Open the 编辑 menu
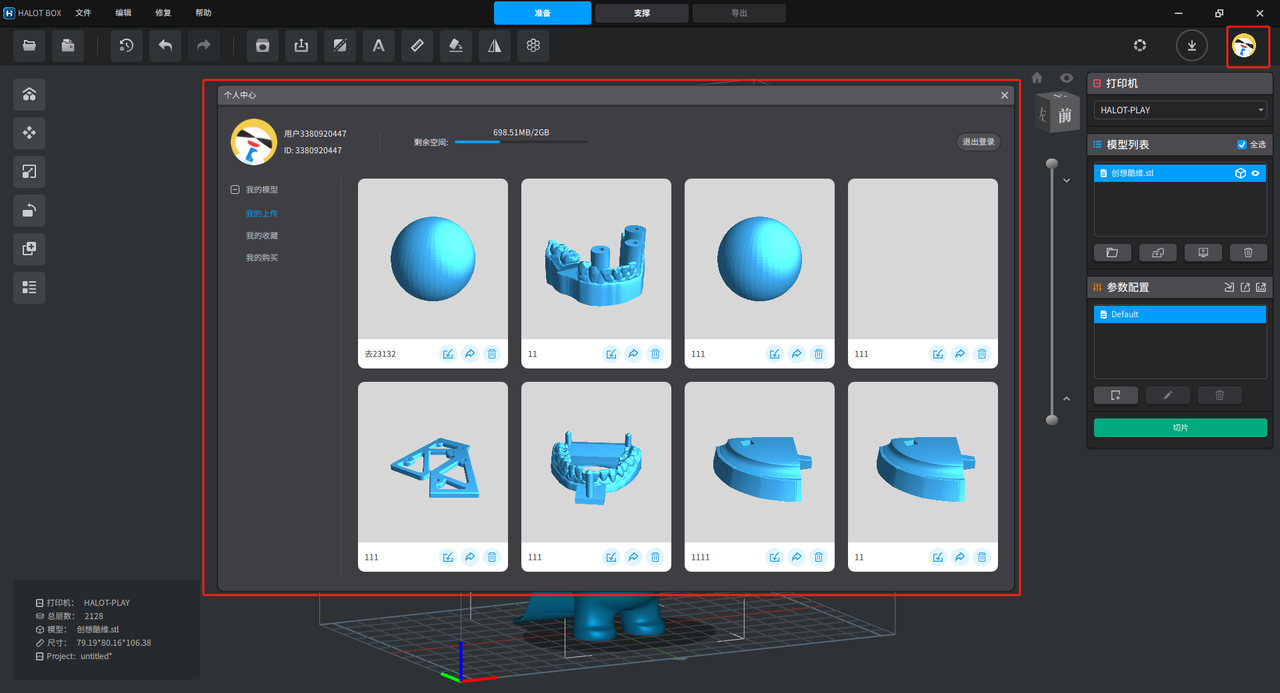 click(123, 13)
